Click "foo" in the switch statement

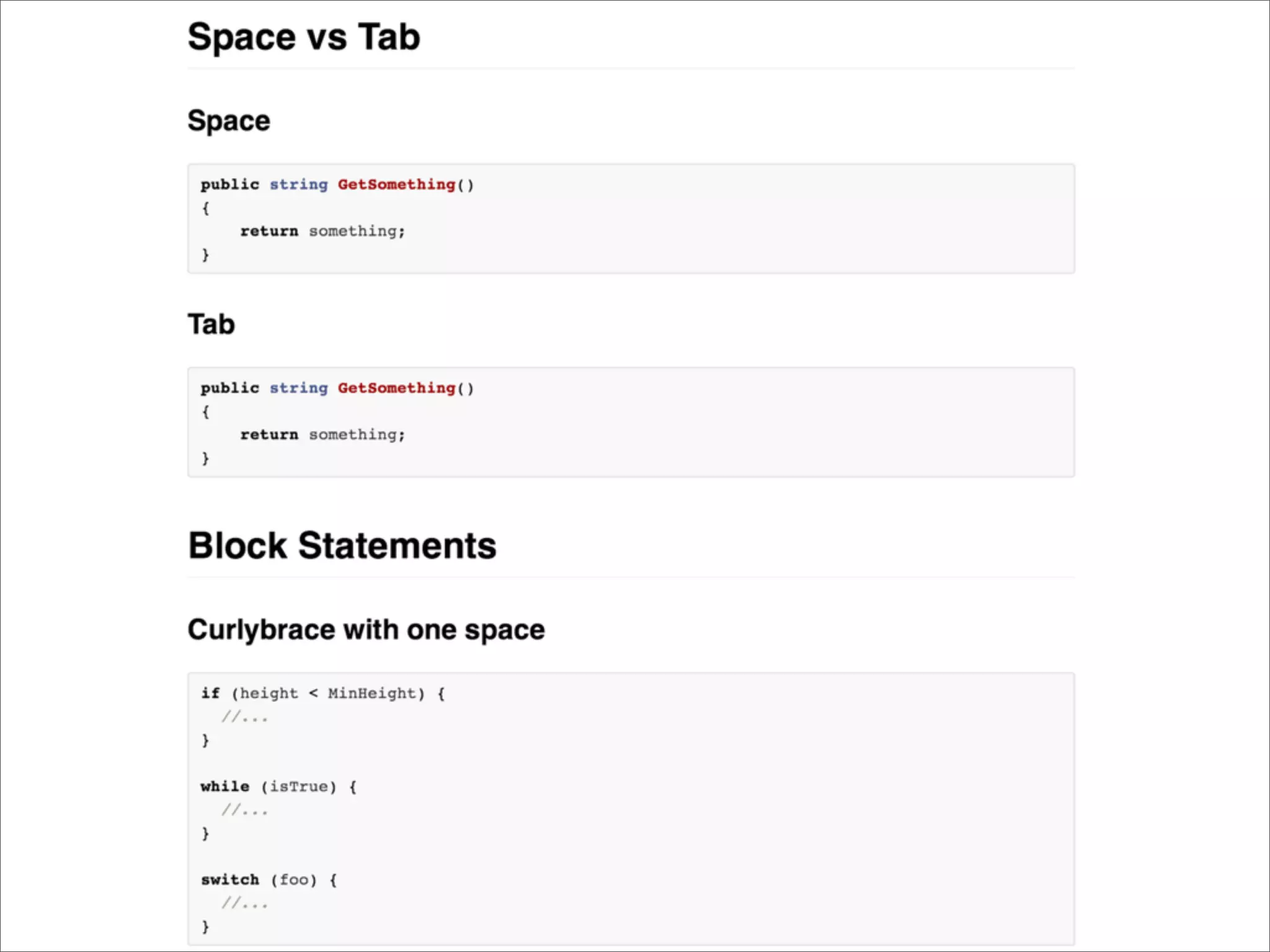click(x=293, y=879)
